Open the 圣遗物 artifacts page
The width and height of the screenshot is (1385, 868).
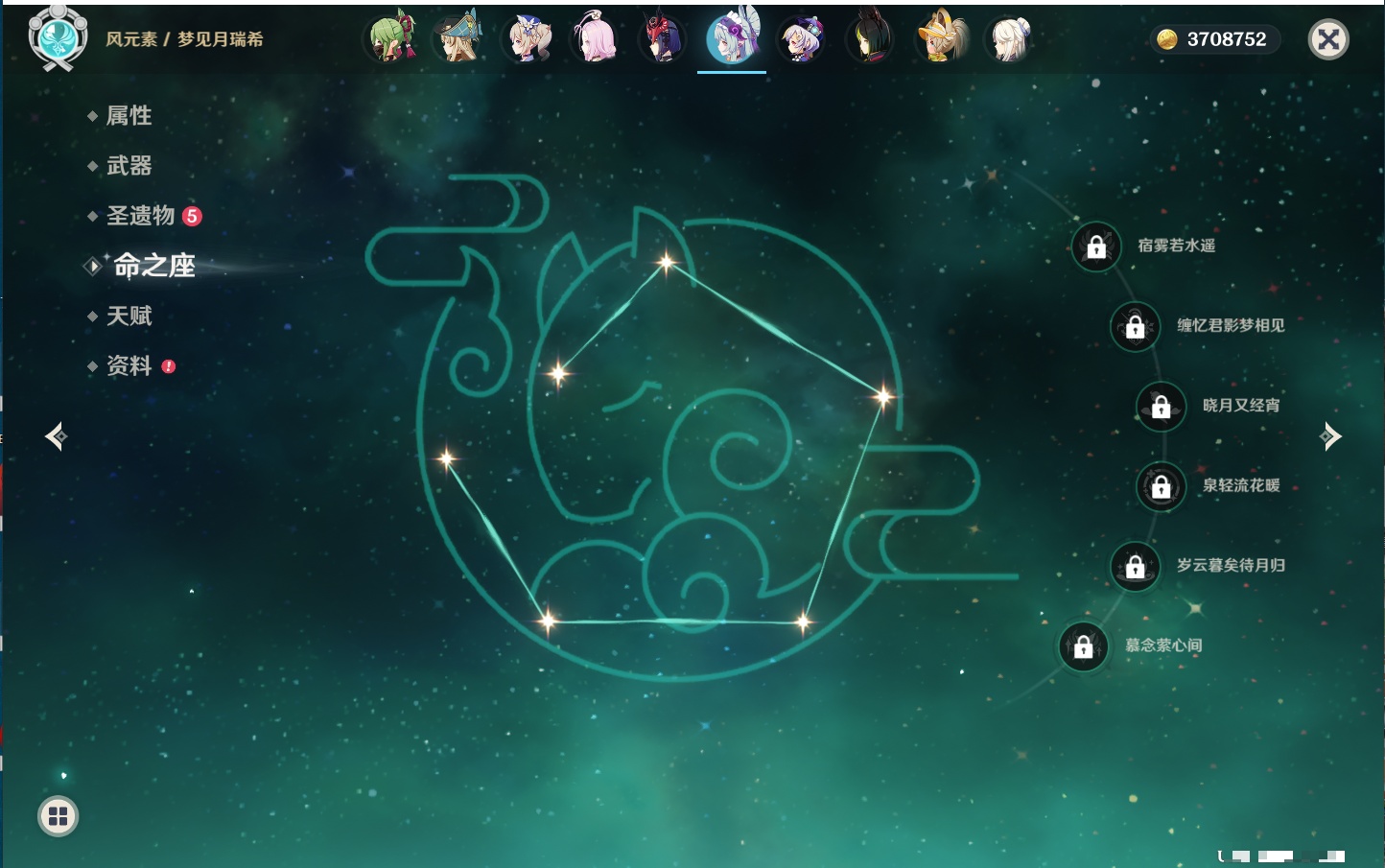pos(140,216)
